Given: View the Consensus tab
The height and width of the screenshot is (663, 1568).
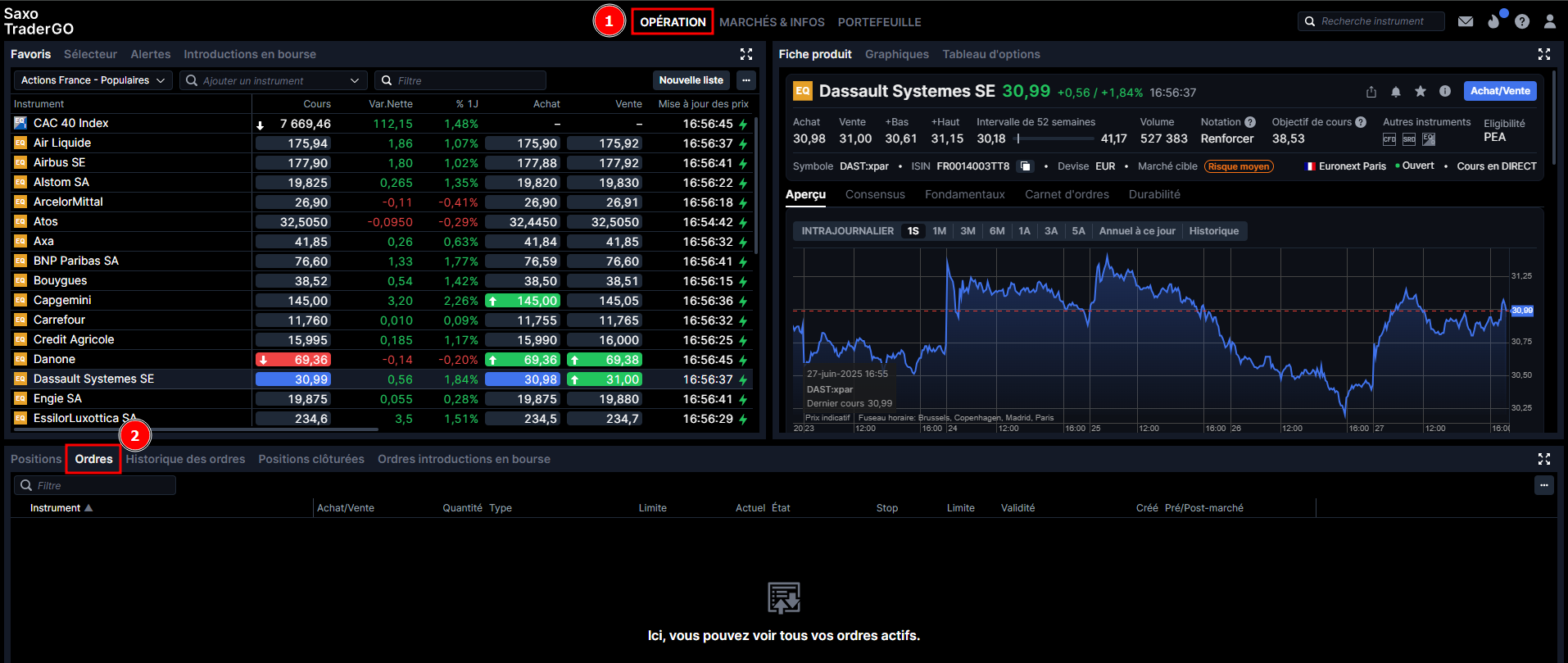Looking at the screenshot, I should tap(875, 194).
